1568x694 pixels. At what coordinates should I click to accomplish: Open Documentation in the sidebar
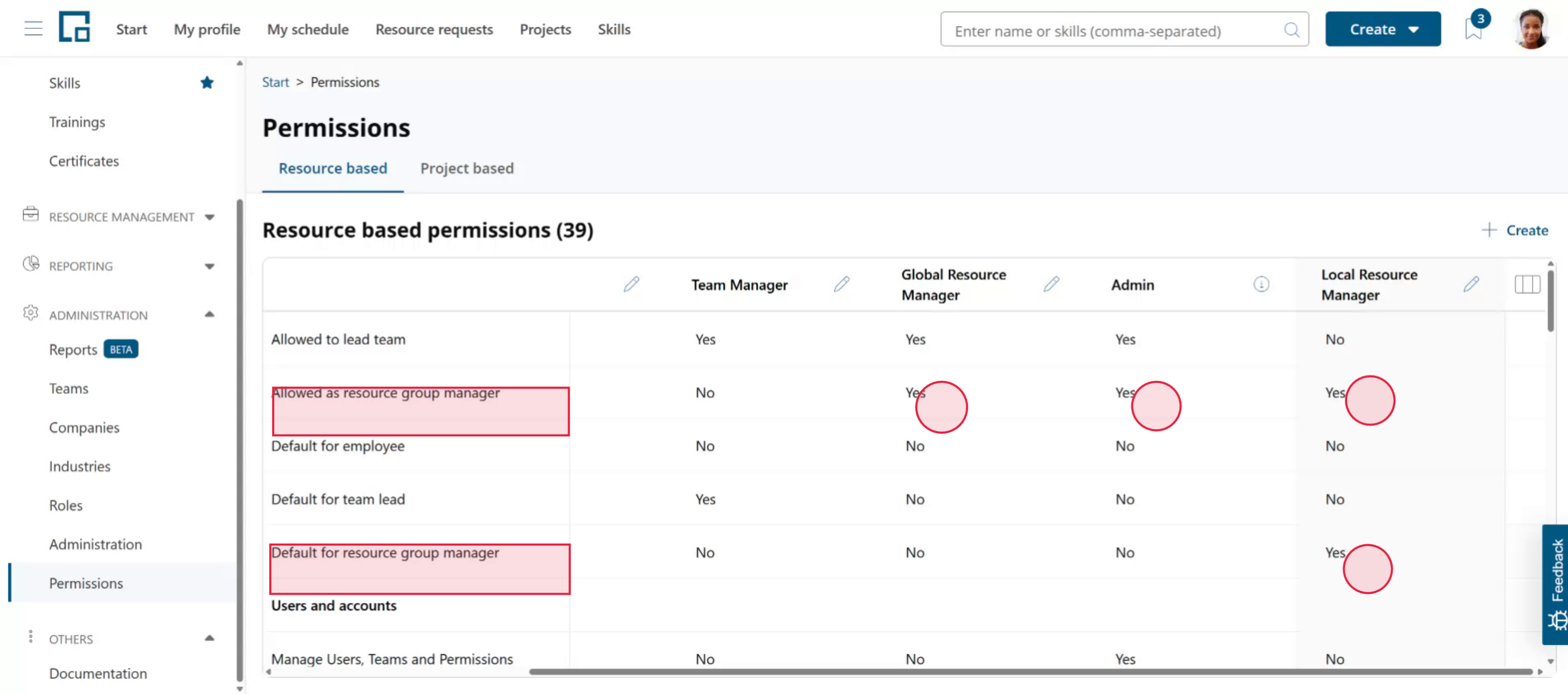pos(98,673)
